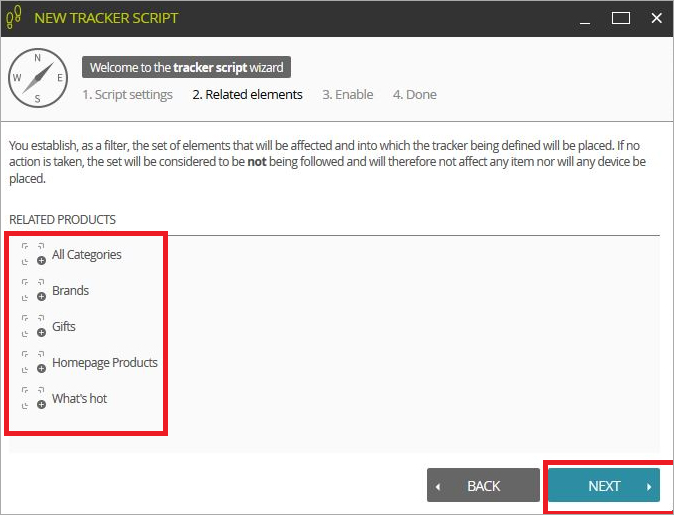Select the Brands label in related products
Viewport: 674px width, 515px height.
(x=70, y=291)
